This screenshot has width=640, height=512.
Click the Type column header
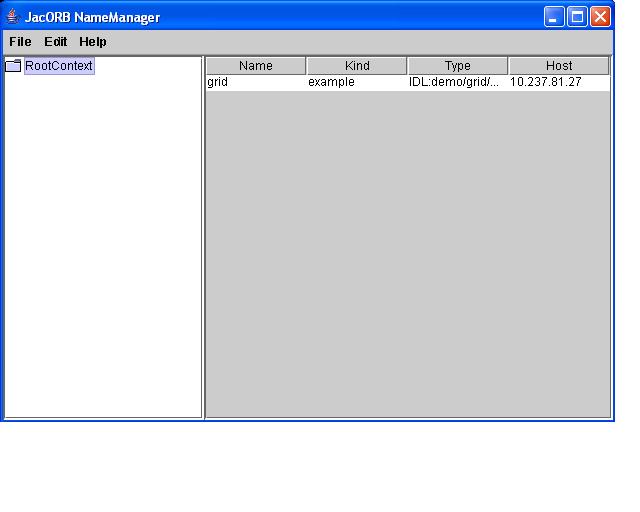coord(458,66)
